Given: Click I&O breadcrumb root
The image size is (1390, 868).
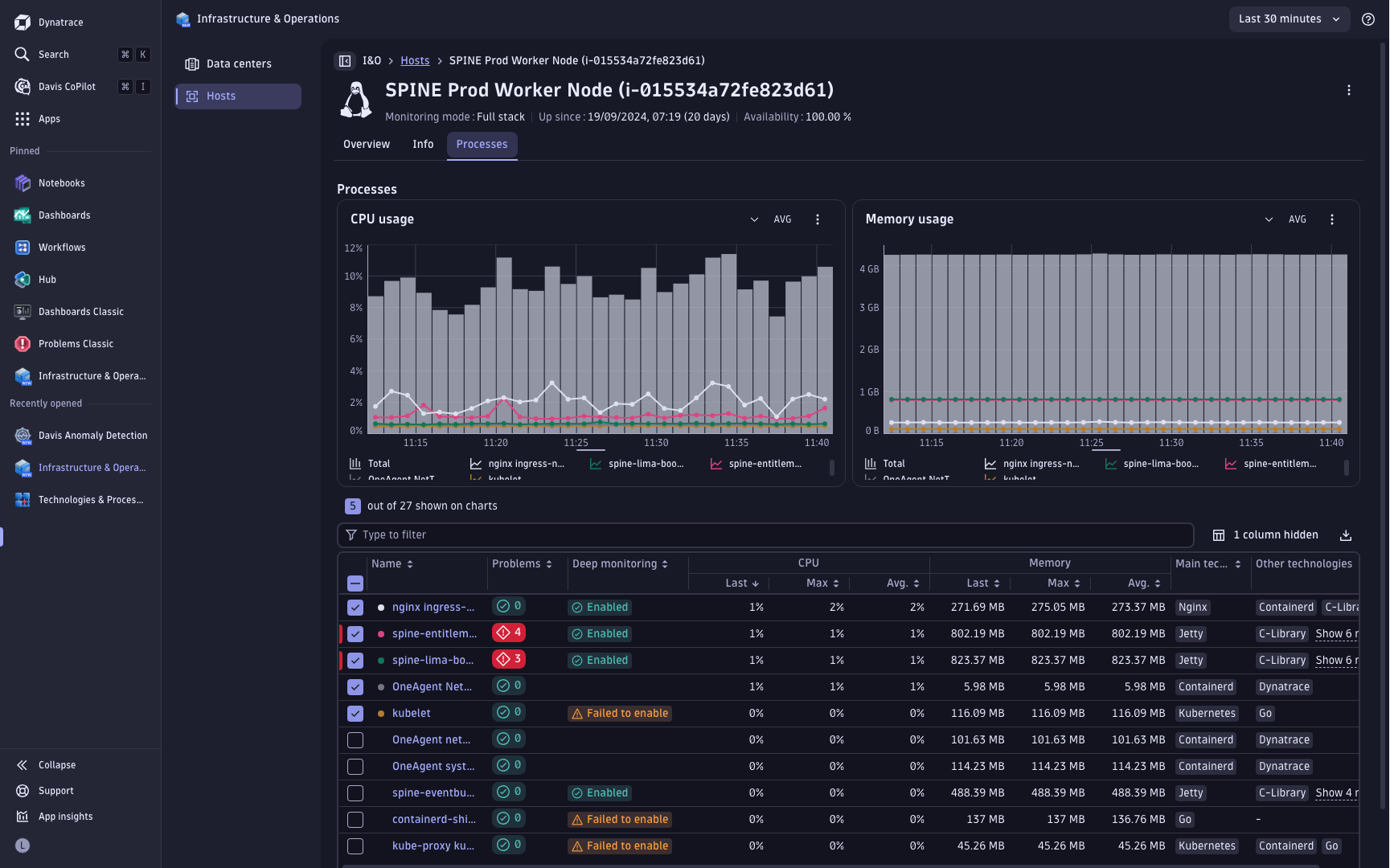Looking at the screenshot, I should click(x=371, y=61).
